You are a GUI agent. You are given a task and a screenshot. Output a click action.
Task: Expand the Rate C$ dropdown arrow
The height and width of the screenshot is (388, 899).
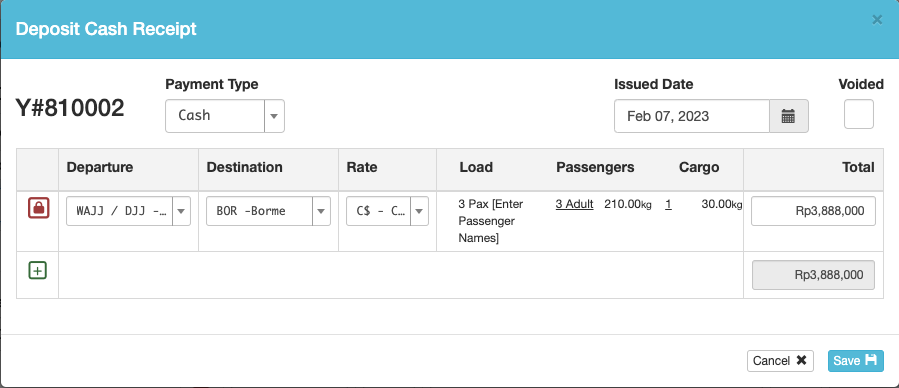tap(419, 211)
